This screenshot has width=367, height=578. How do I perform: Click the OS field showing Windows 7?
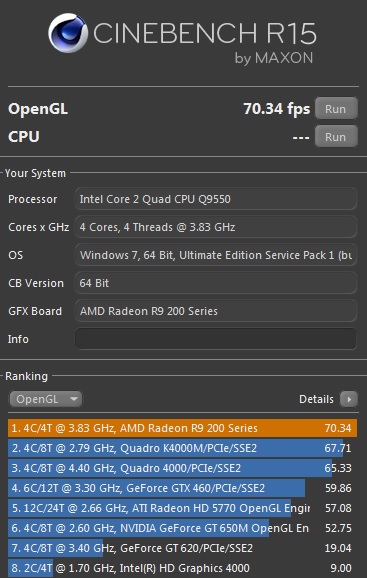(x=216, y=255)
